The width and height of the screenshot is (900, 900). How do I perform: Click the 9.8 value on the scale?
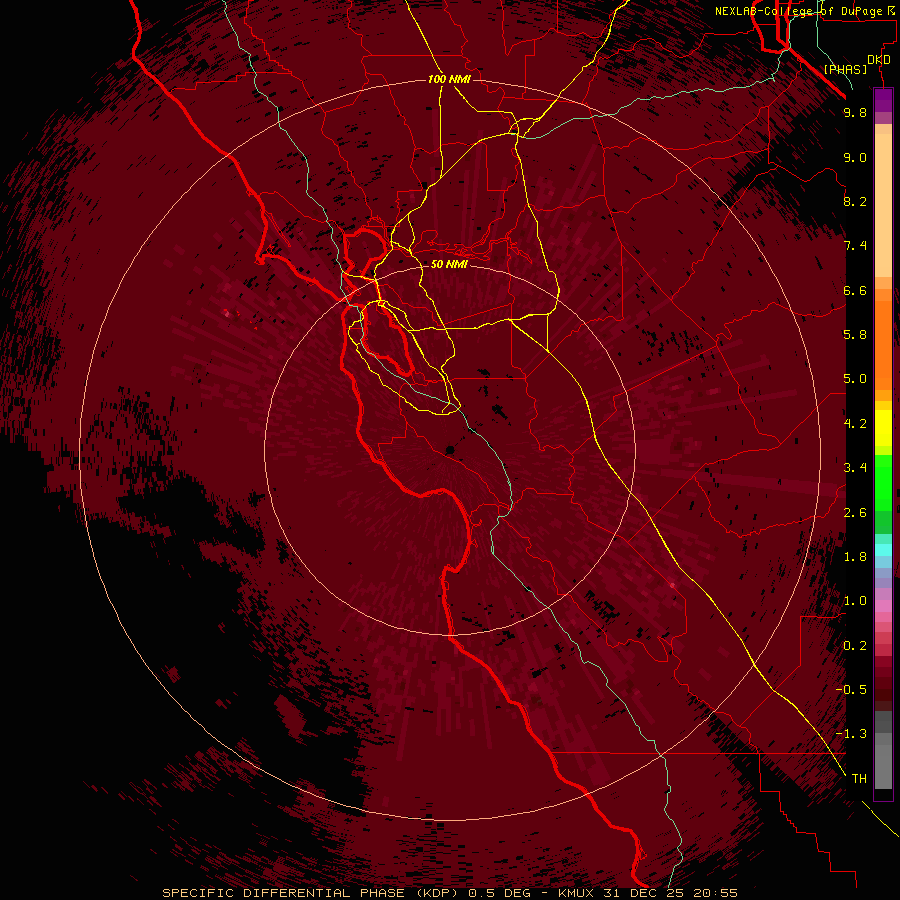click(x=855, y=112)
